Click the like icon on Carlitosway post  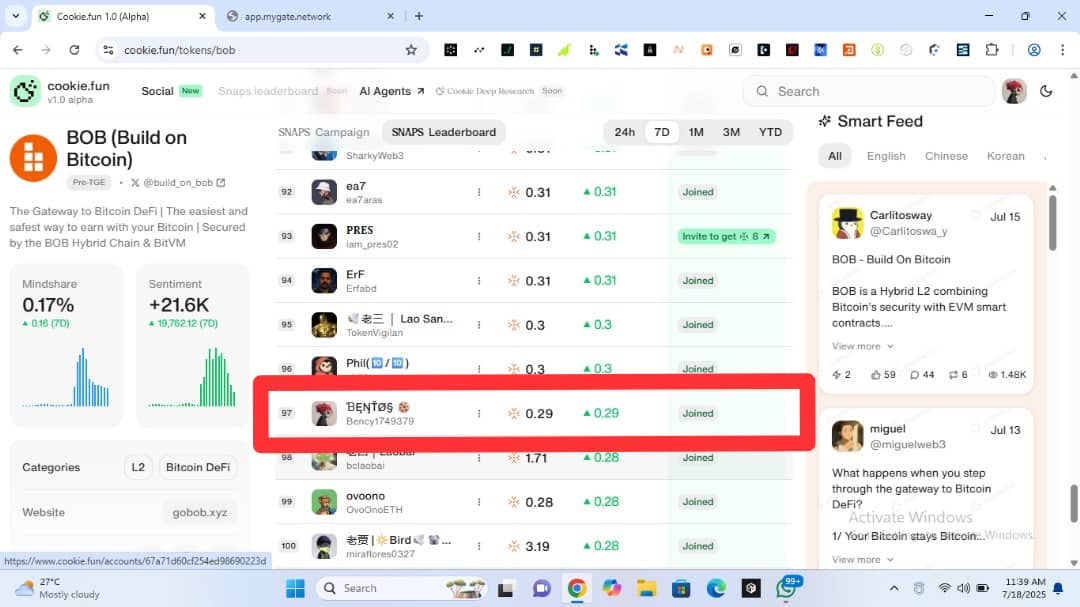click(x=875, y=375)
